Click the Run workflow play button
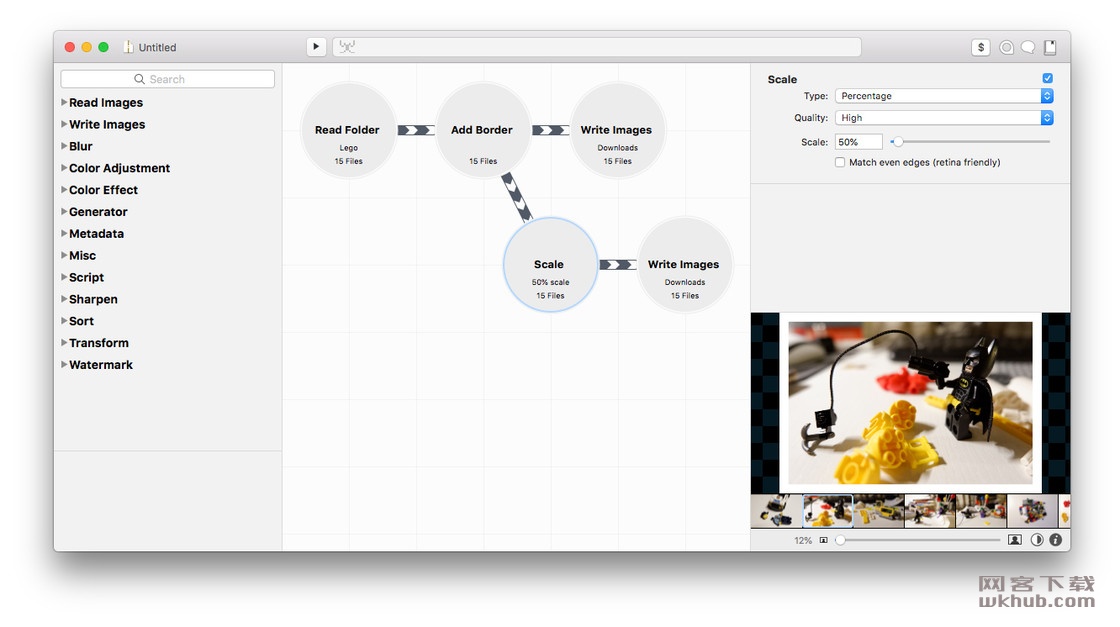Image resolution: width=1120 pixels, height=627 pixels. point(316,47)
